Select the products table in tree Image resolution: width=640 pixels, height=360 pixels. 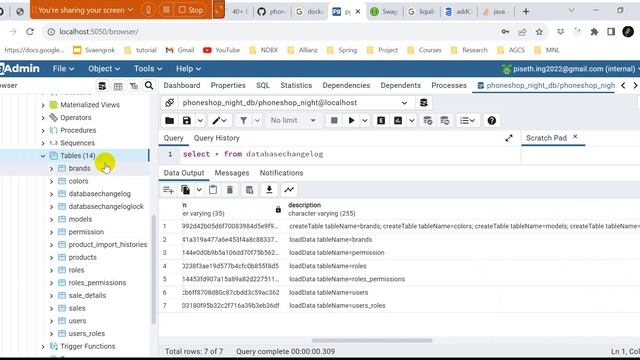[x=82, y=258]
